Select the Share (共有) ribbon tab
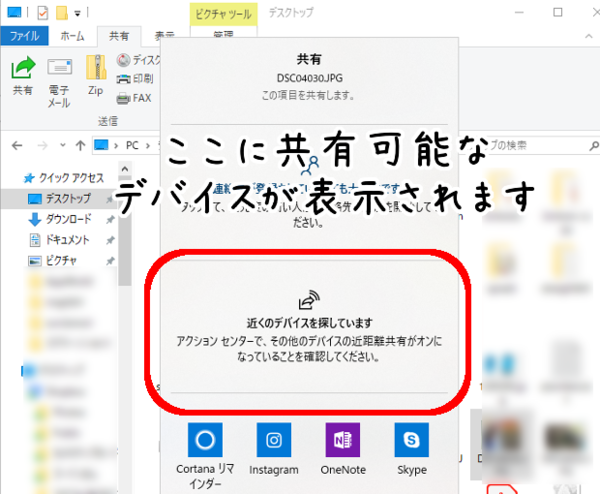The height and width of the screenshot is (494, 600). click(119, 36)
